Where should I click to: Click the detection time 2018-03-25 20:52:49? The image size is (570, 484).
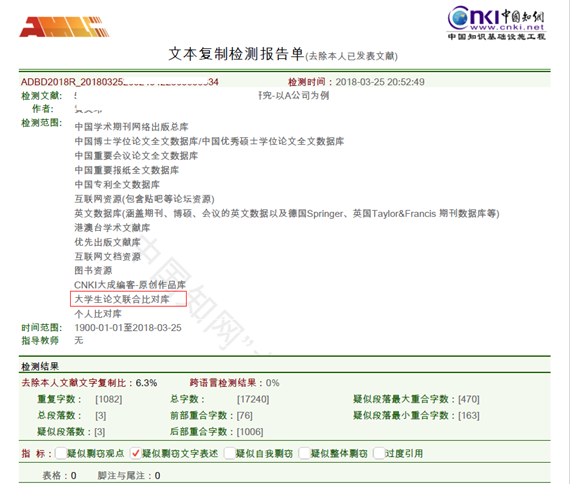pos(380,82)
